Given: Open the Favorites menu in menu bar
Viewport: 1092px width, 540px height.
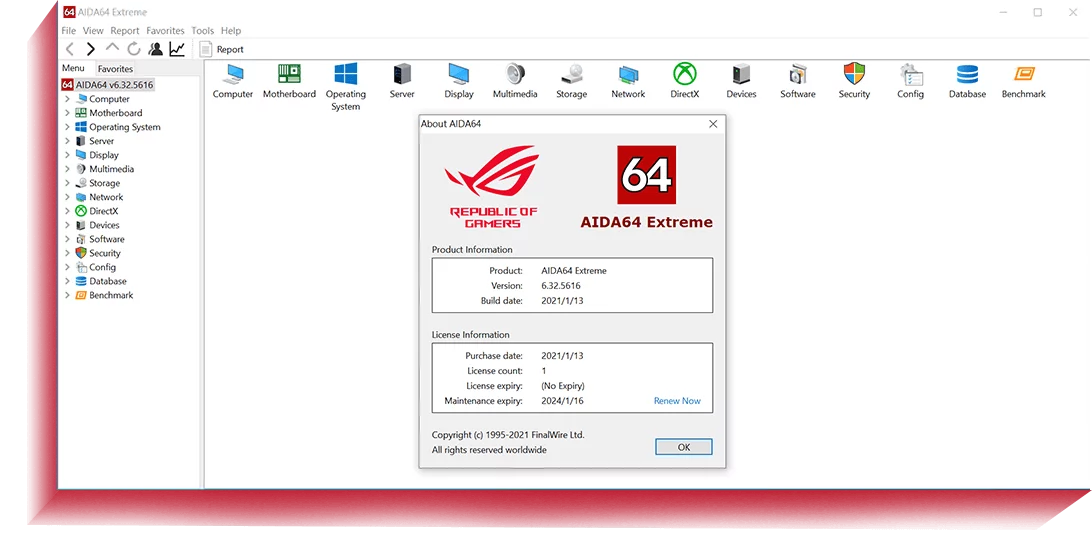Looking at the screenshot, I should [x=165, y=31].
